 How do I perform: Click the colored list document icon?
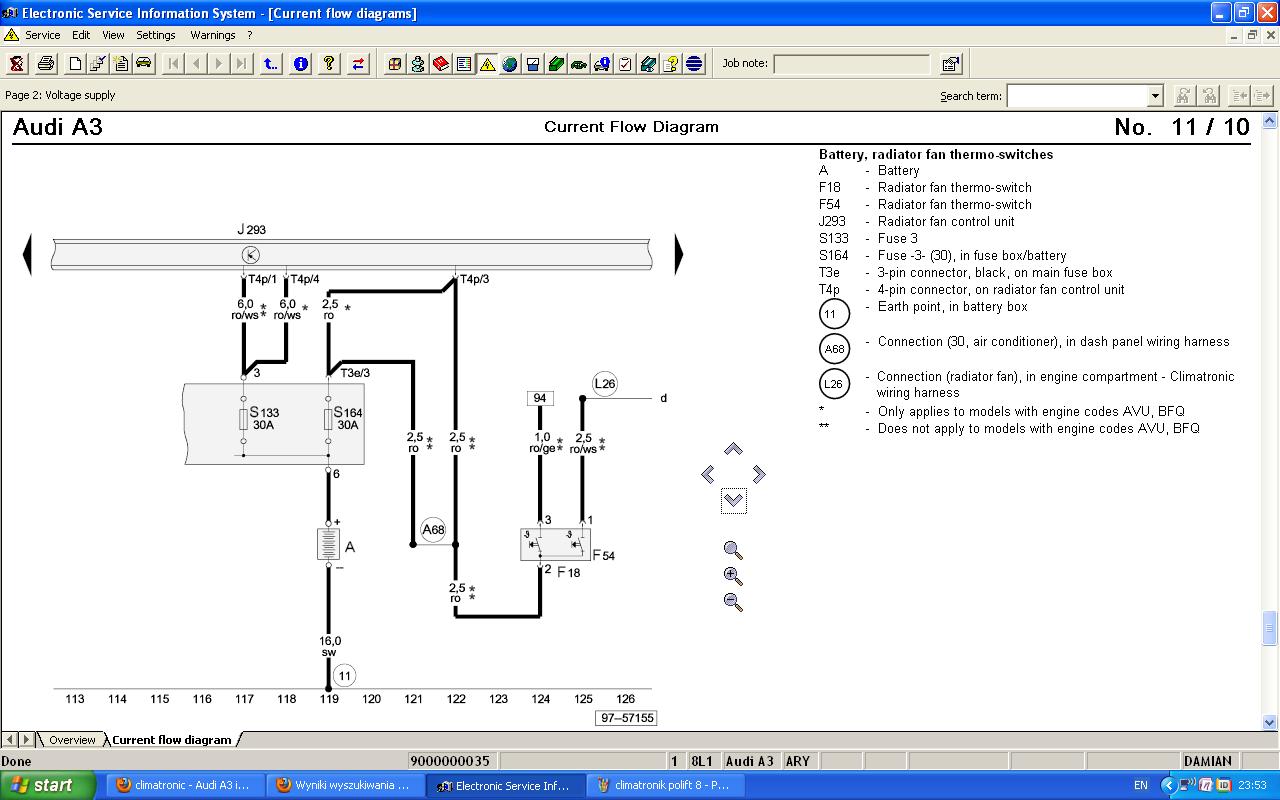click(x=464, y=64)
